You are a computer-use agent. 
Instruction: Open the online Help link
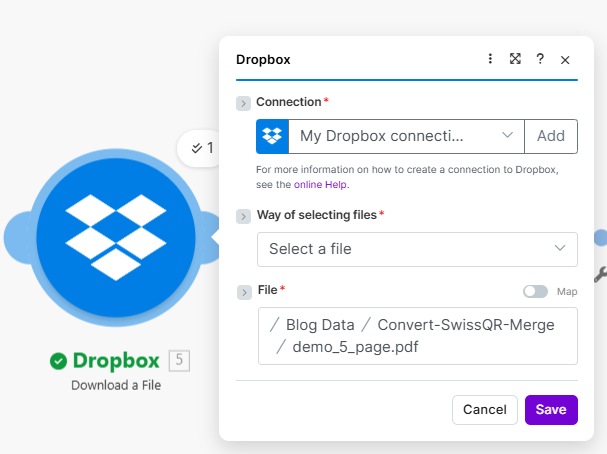point(321,184)
